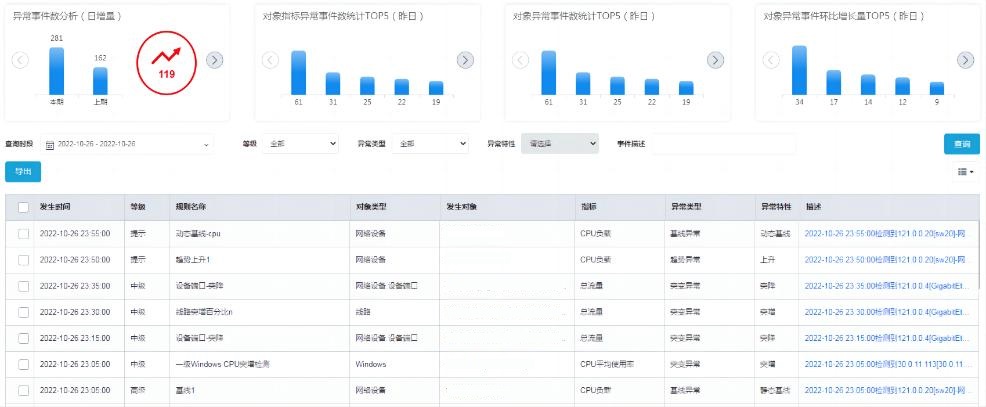Click previous arrow on 对象指标异常事件数统计TOP5 chart
The image size is (986, 407).
270,60
